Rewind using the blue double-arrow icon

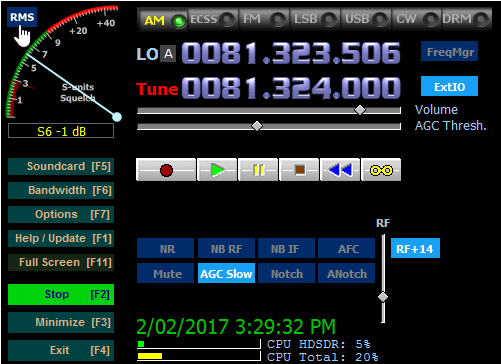coord(340,170)
